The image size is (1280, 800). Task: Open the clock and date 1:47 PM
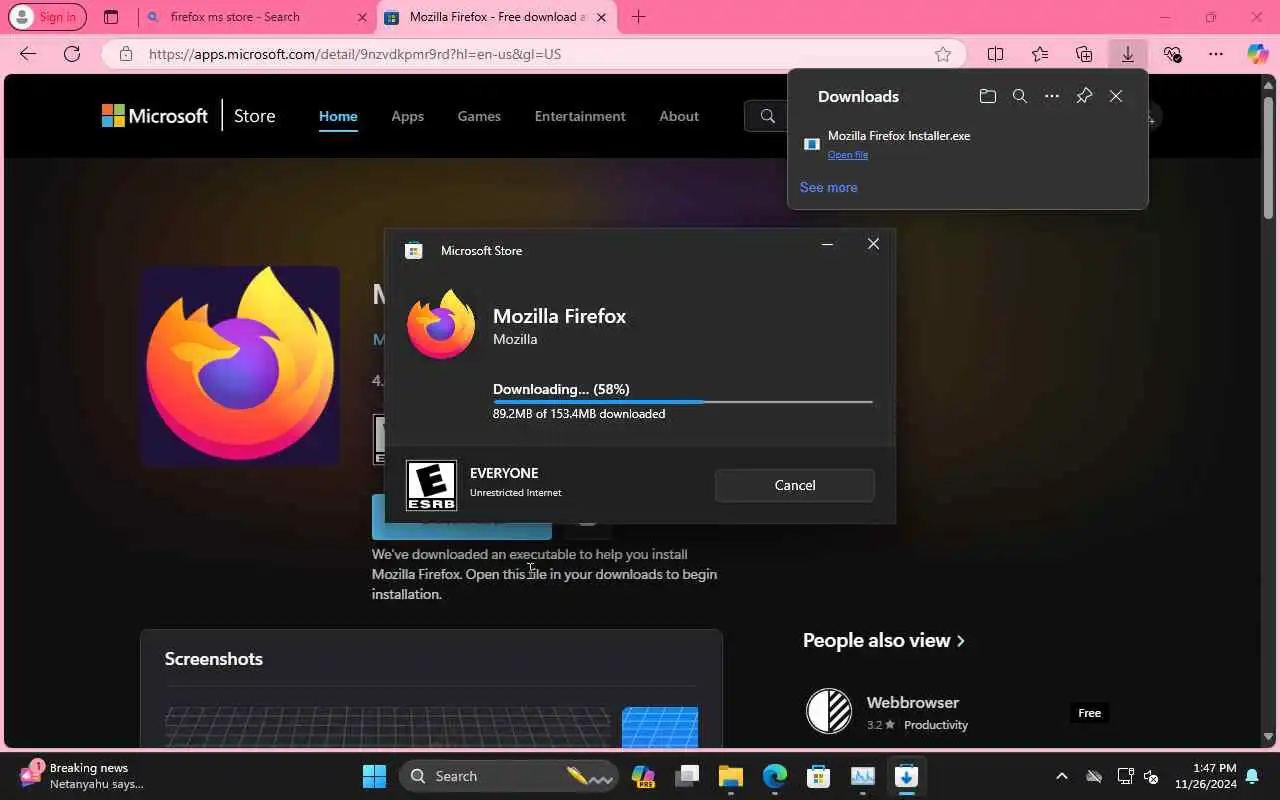coord(1206,776)
